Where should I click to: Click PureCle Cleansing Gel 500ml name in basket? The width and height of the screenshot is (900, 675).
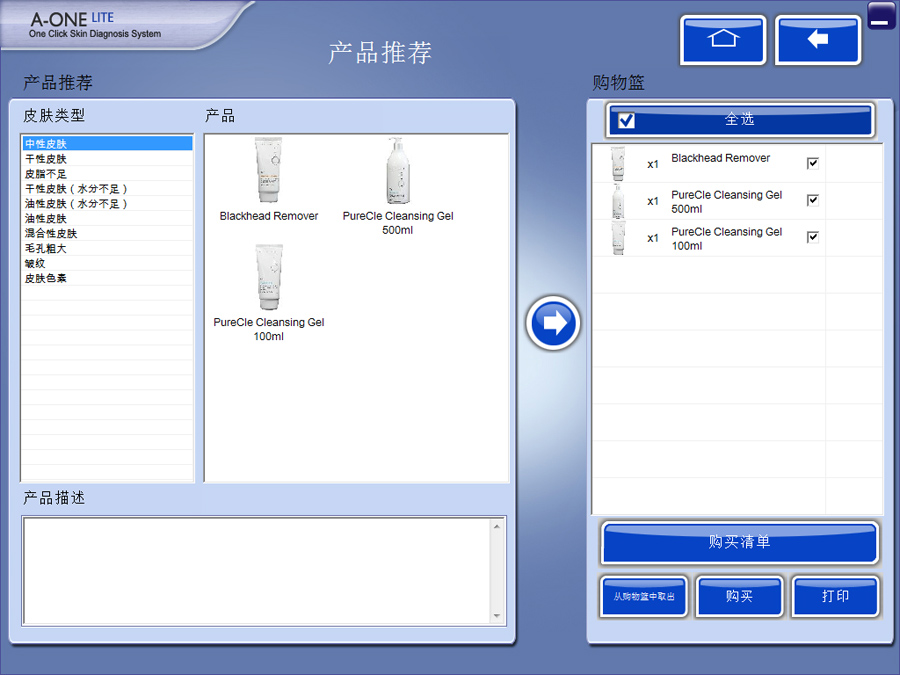(x=727, y=202)
